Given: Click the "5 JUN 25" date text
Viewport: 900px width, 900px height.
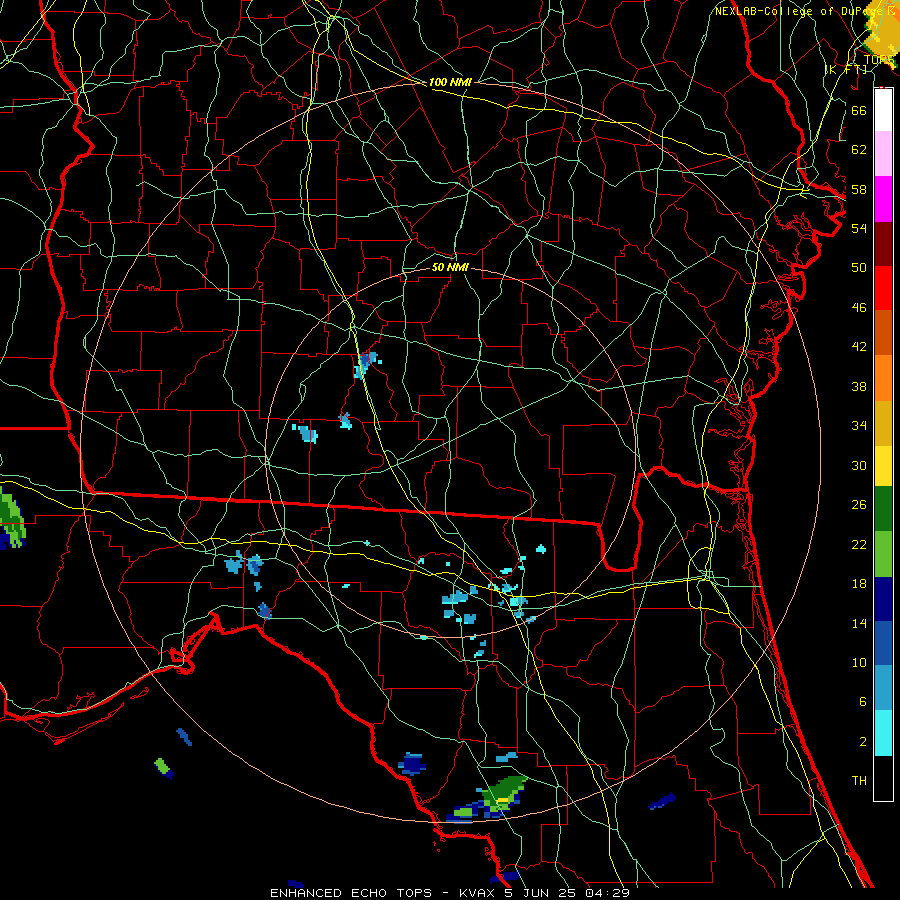Looking at the screenshot, I should pyautogui.click(x=541, y=893).
